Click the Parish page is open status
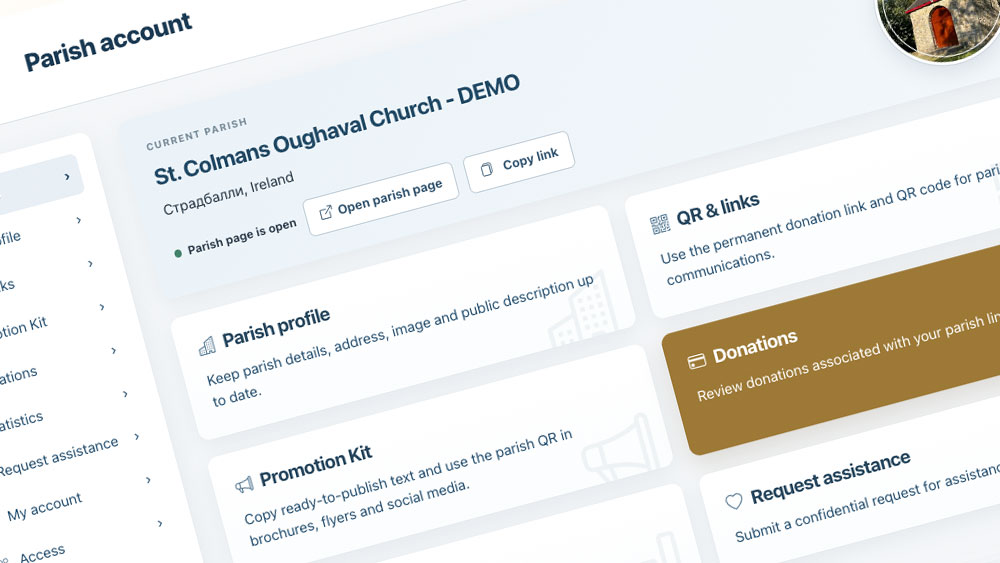This screenshot has height=563, width=1000. (x=235, y=238)
